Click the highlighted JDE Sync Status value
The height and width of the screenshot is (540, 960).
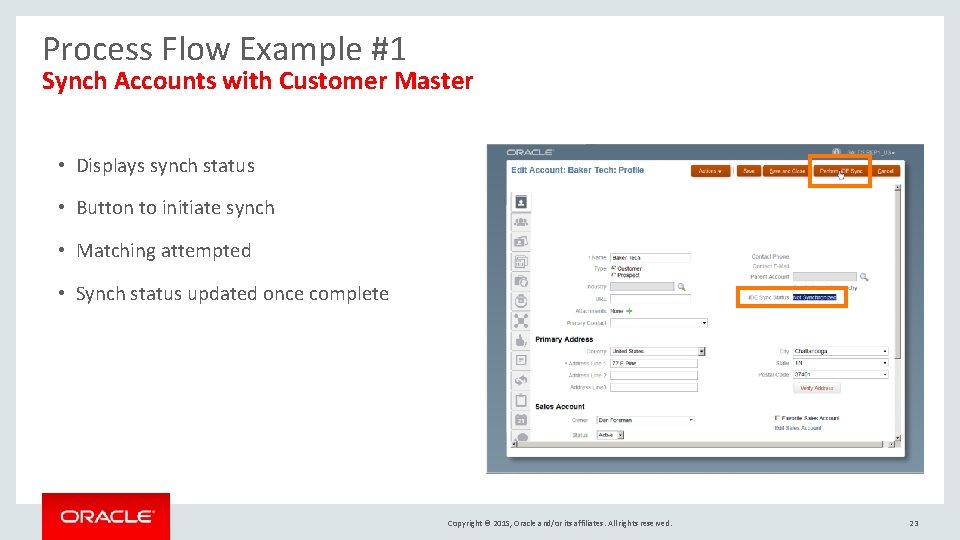814,297
